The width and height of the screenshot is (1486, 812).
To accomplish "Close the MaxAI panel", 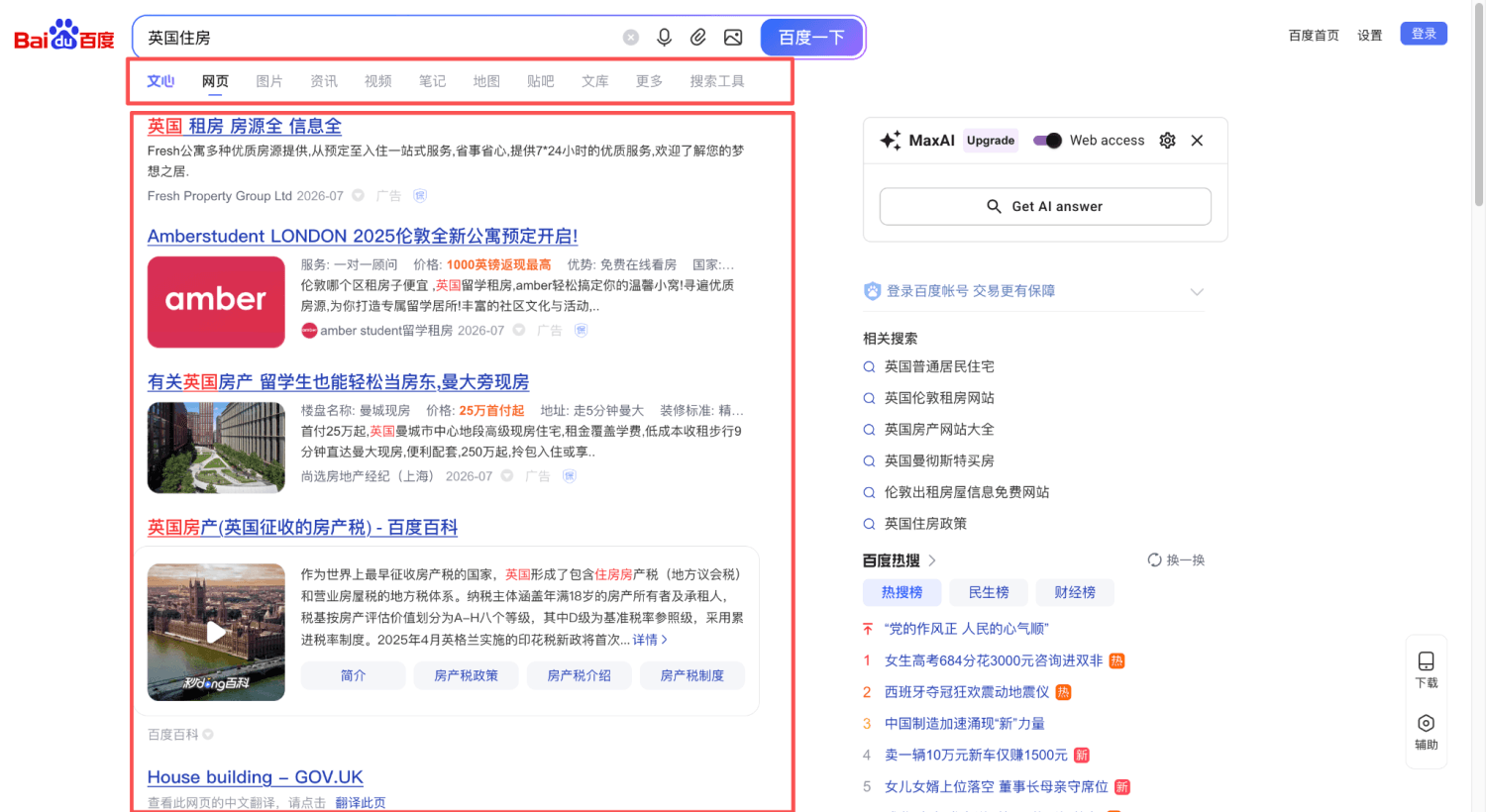I will pyautogui.click(x=1197, y=141).
